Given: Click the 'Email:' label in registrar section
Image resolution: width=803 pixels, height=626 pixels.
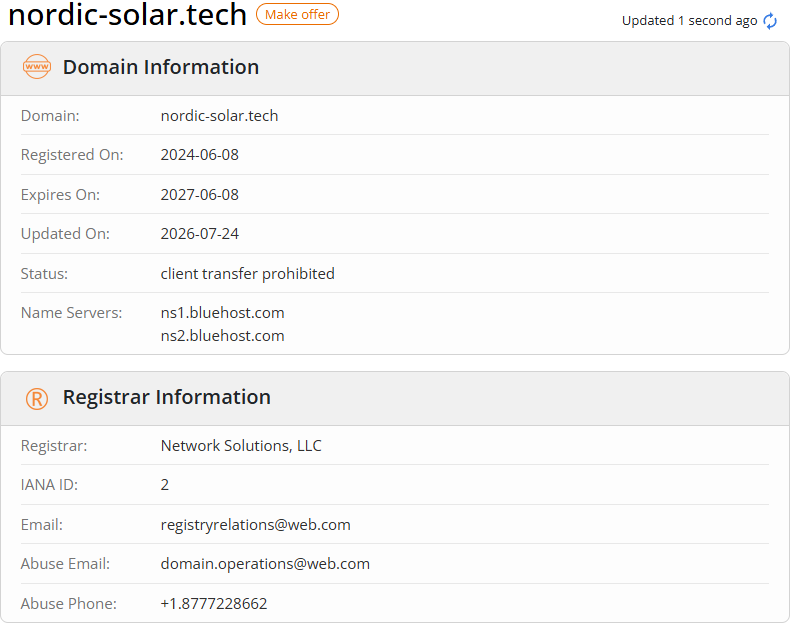Looking at the screenshot, I should pyautogui.click(x=41, y=525).
